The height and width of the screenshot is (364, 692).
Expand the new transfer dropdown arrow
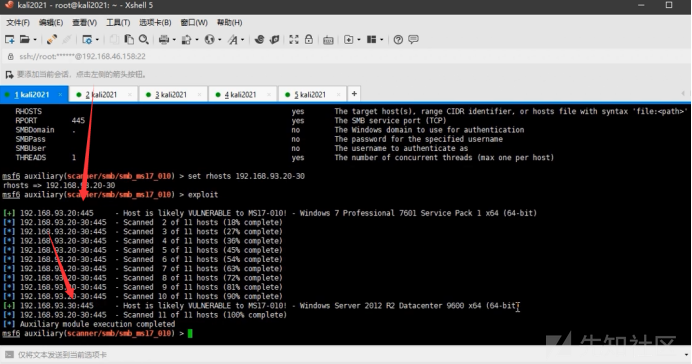pyautogui.click(x=359, y=40)
